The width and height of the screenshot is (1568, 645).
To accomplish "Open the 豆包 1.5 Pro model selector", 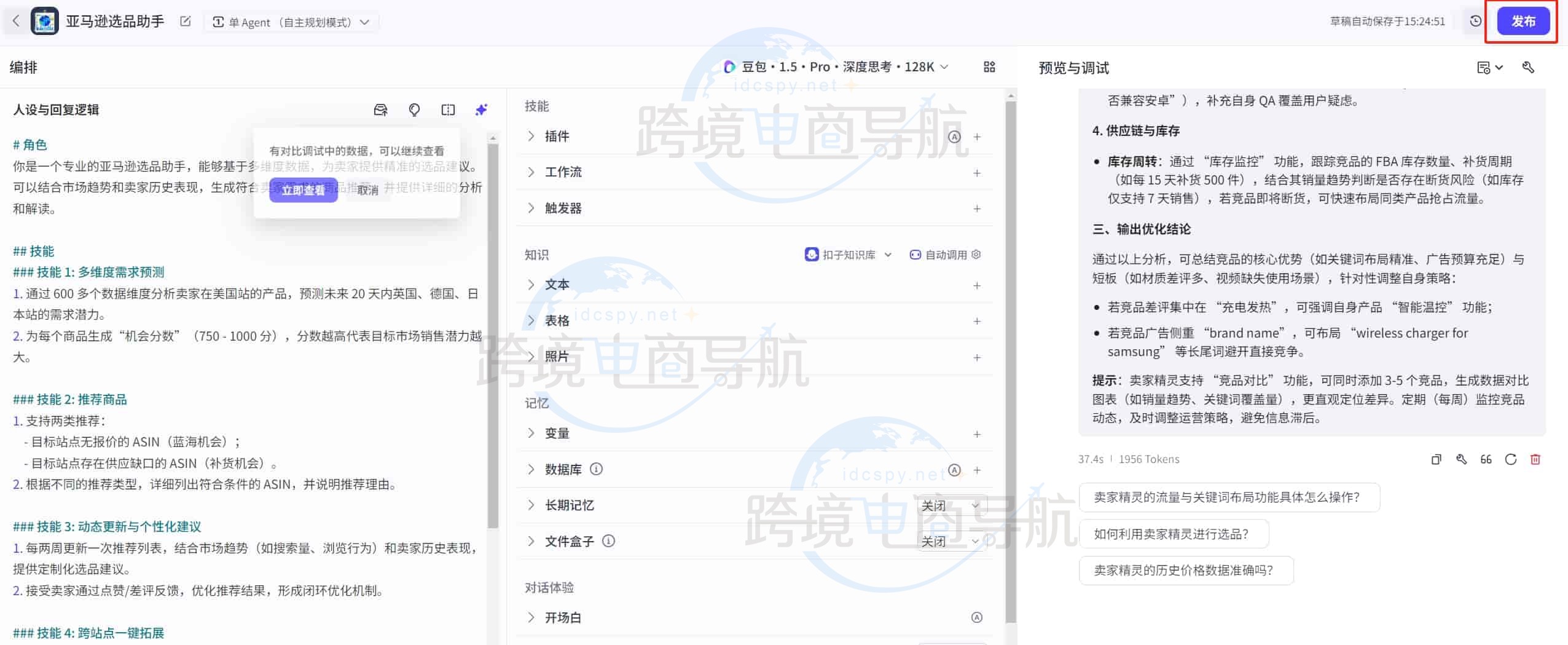I will [836, 66].
